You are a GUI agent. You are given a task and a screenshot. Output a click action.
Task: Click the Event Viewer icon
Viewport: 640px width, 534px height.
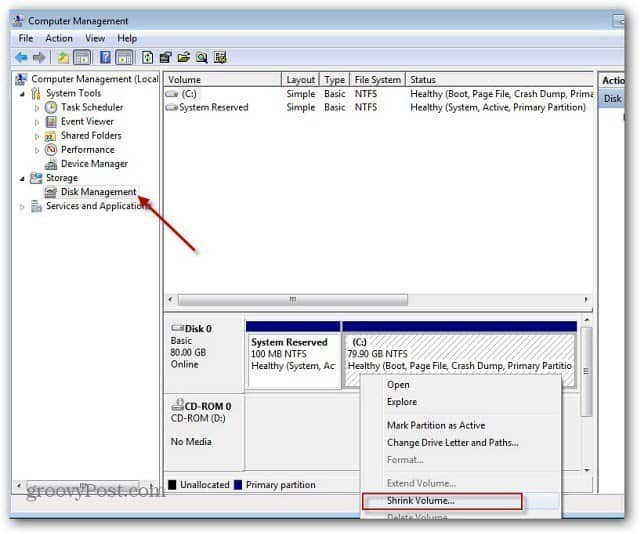(x=51, y=122)
